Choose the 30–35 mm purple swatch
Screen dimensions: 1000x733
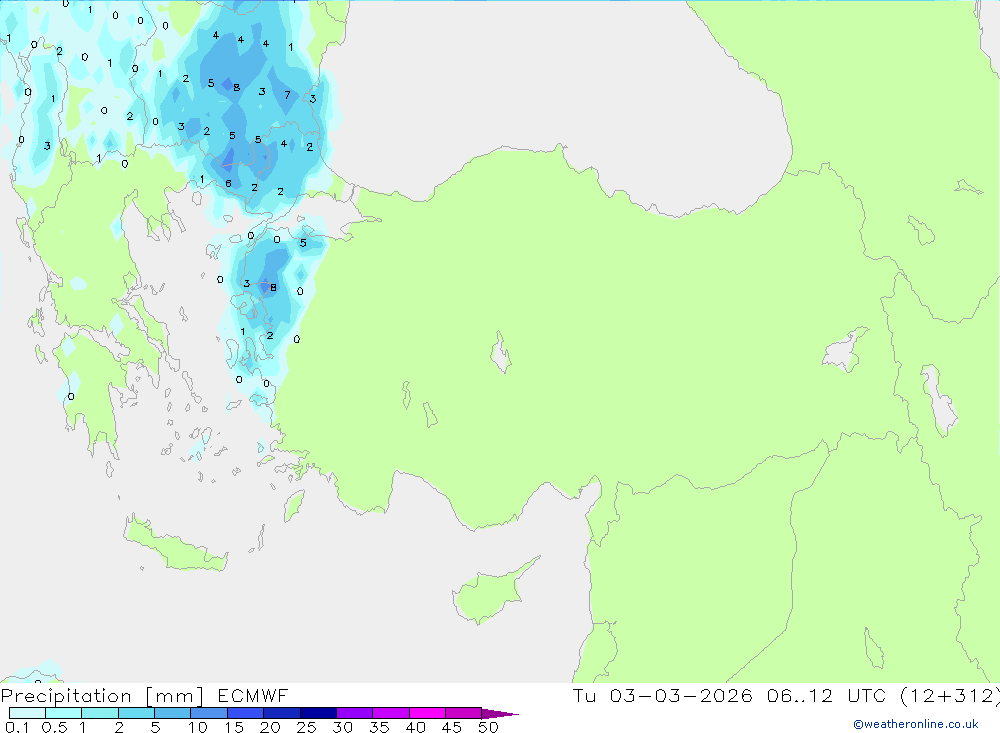point(355,713)
